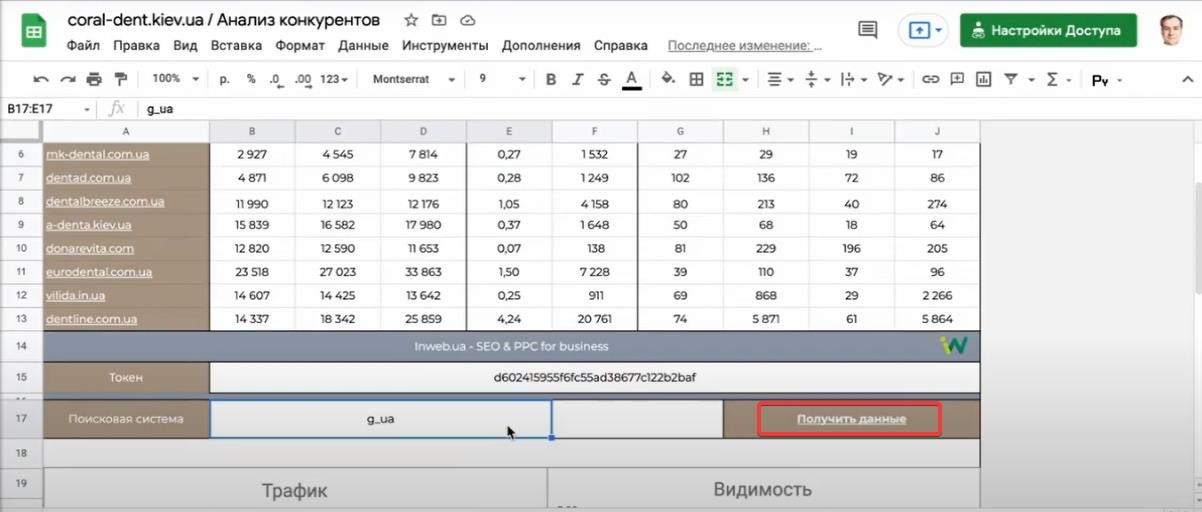Move document to folder icon
This screenshot has width=1202, height=512.
pos(439,20)
